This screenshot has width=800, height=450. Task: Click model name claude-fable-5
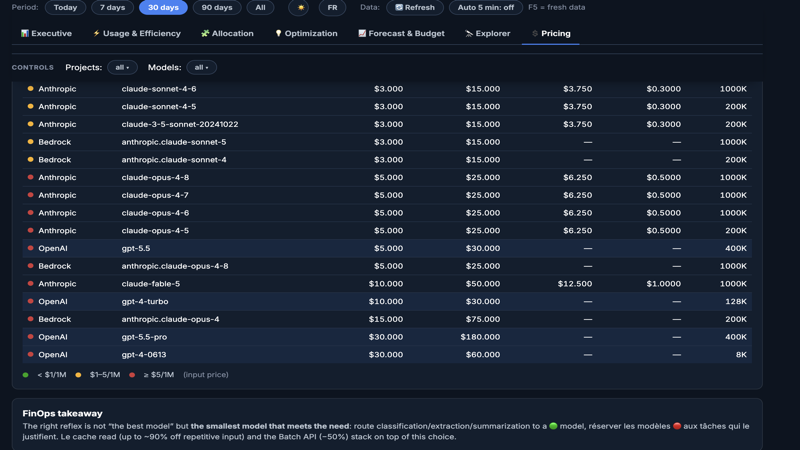151,284
